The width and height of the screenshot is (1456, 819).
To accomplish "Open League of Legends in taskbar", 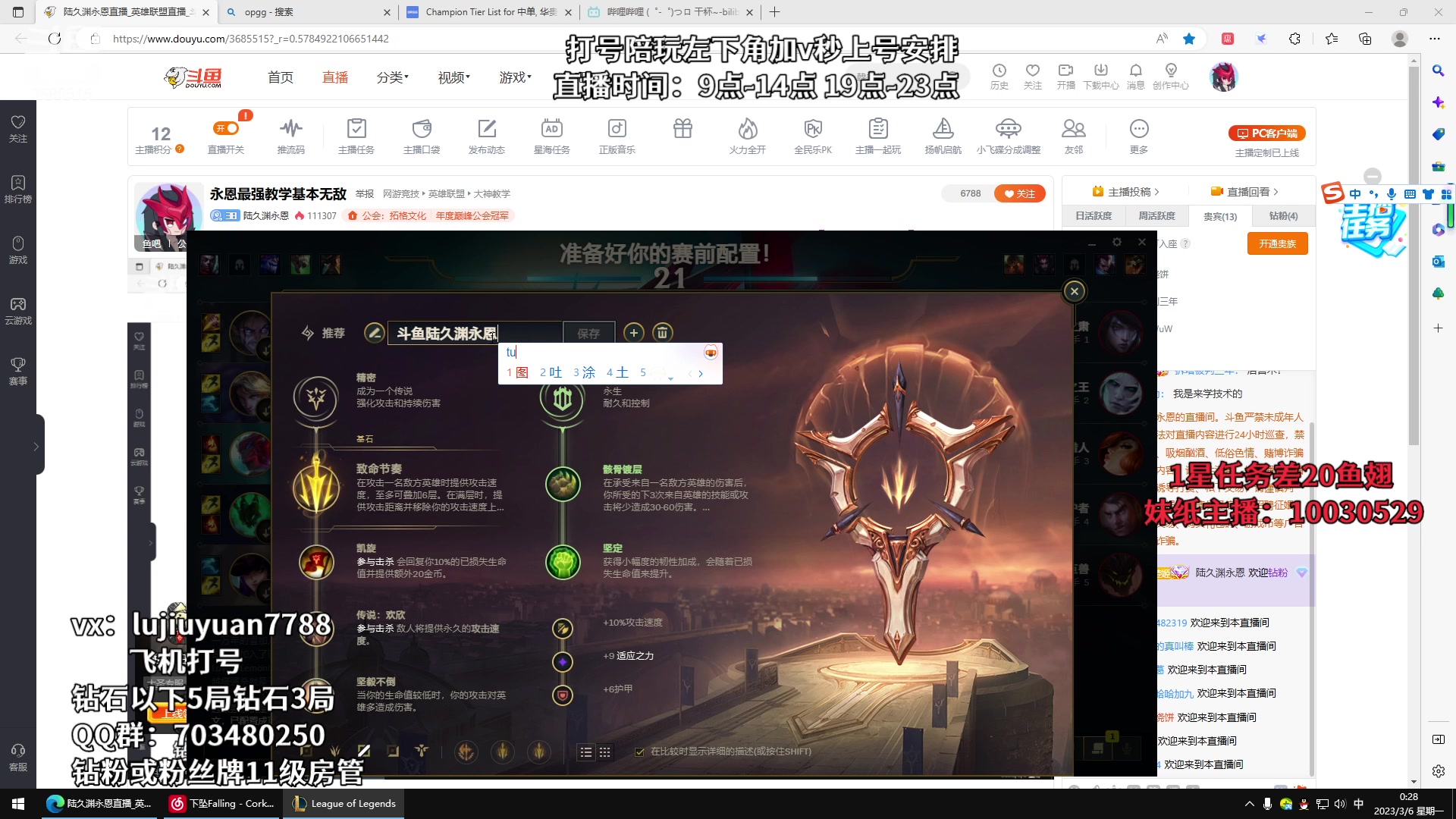I will [x=344, y=804].
